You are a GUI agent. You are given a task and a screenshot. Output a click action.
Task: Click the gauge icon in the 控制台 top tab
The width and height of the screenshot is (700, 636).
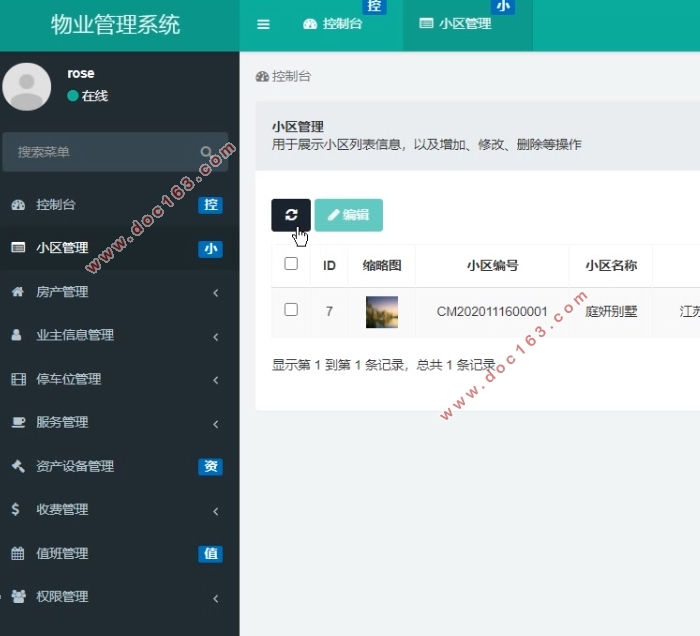(310, 24)
